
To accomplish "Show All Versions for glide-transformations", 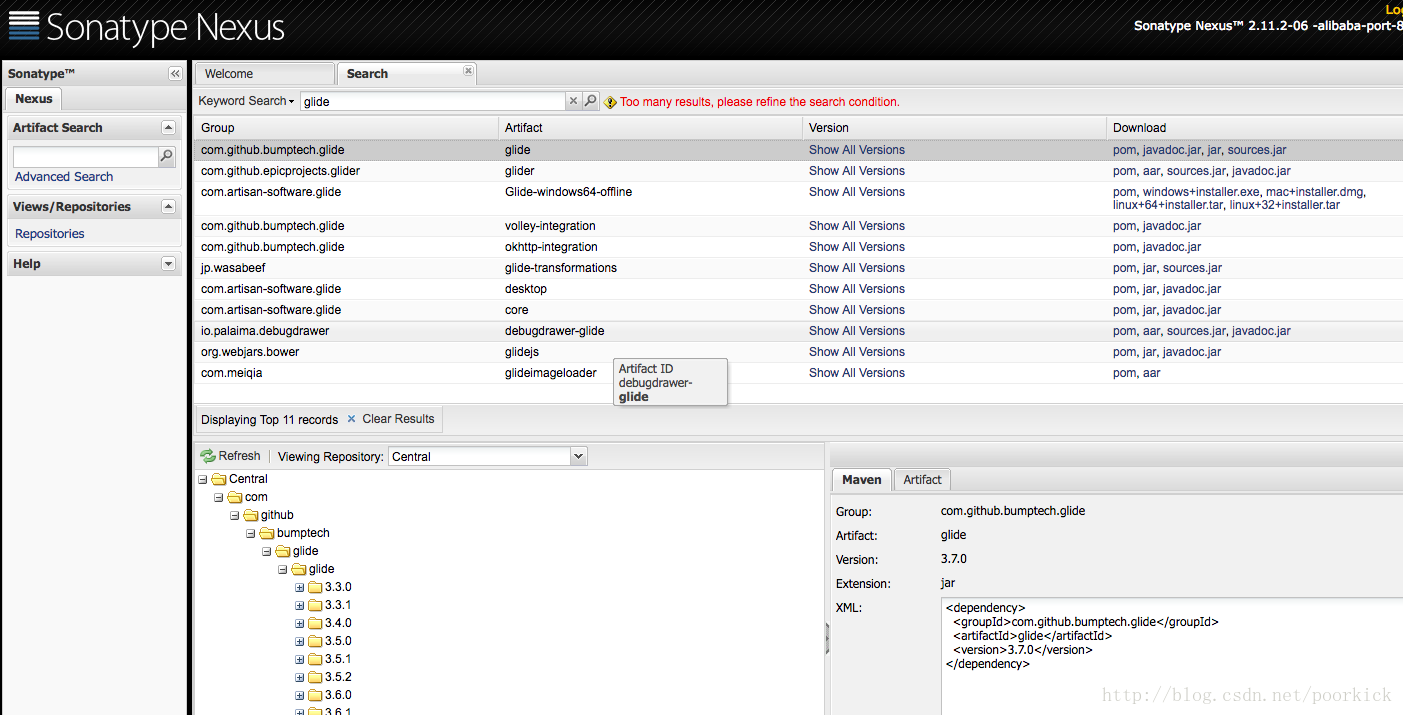I will point(857,268).
